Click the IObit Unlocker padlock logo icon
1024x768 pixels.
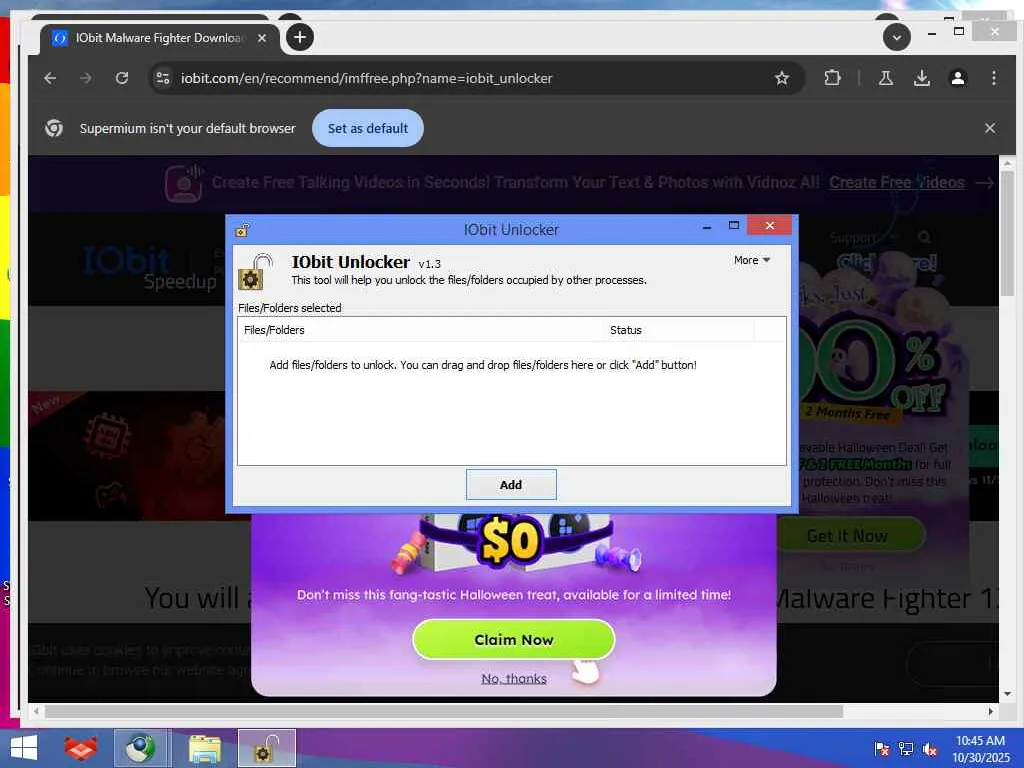point(255,272)
